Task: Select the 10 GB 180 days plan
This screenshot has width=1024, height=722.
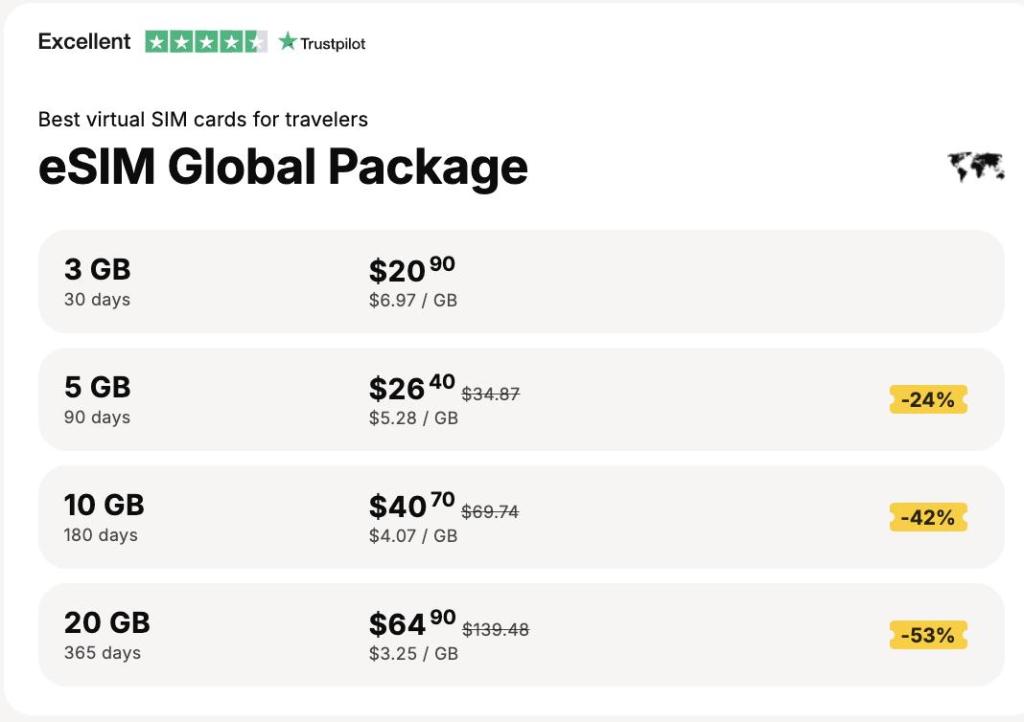Action: point(521,517)
